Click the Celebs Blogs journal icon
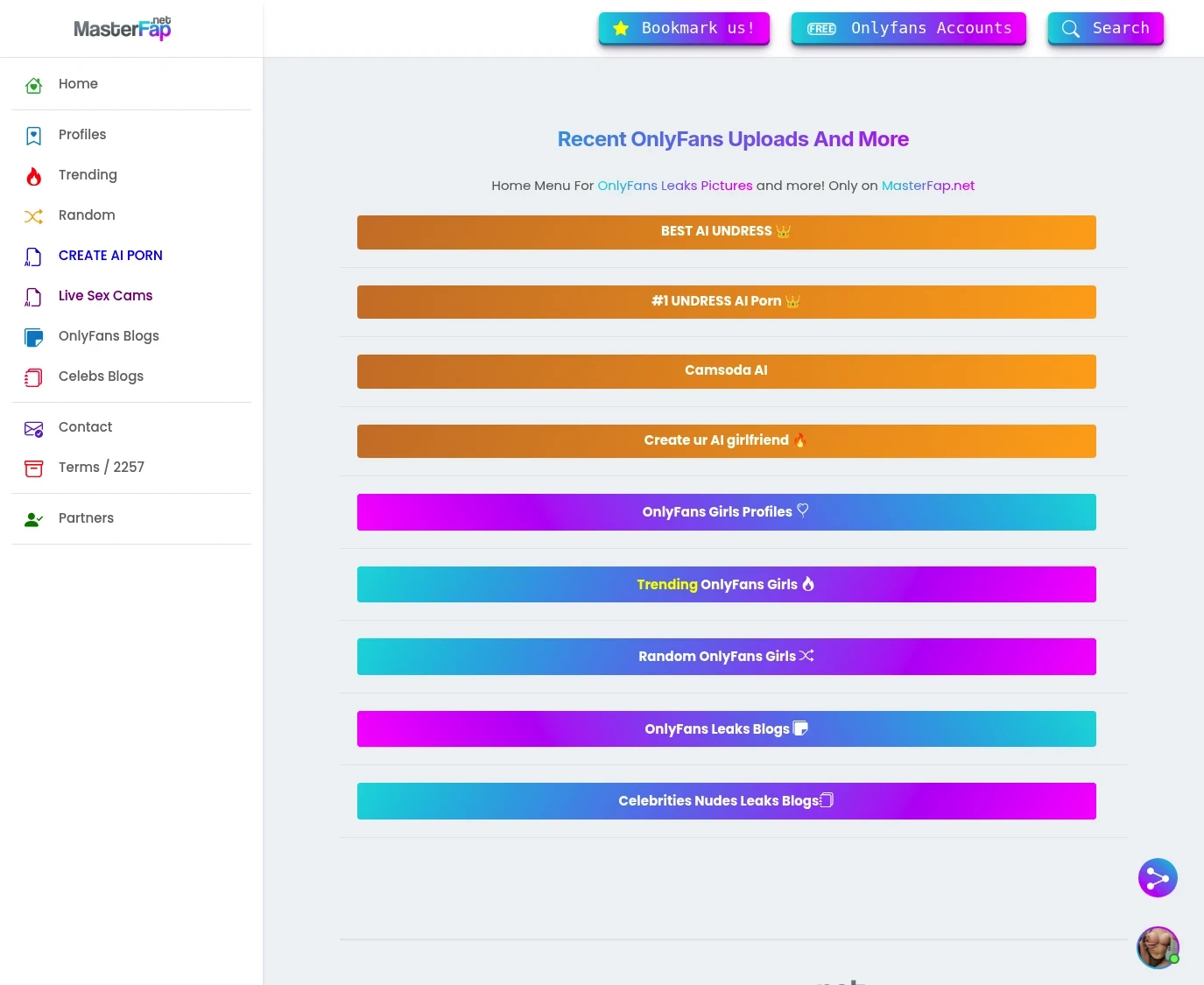The width and height of the screenshot is (1204, 985). 33,377
